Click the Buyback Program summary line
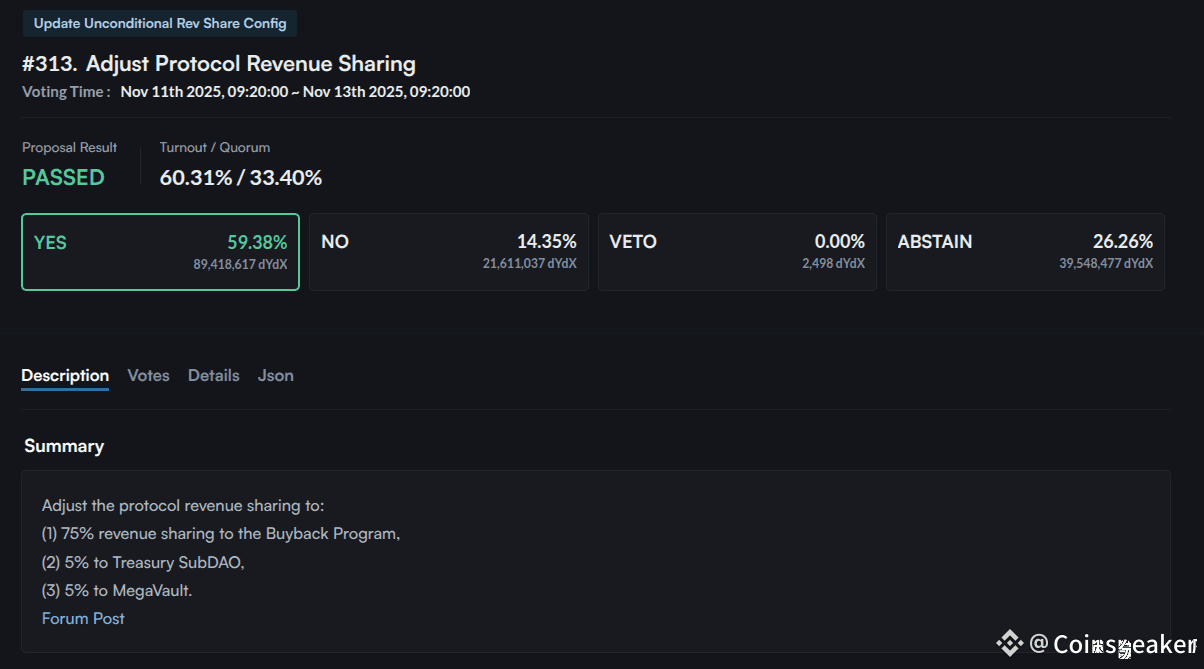Viewport: 1204px width, 669px height. [221, 534]
